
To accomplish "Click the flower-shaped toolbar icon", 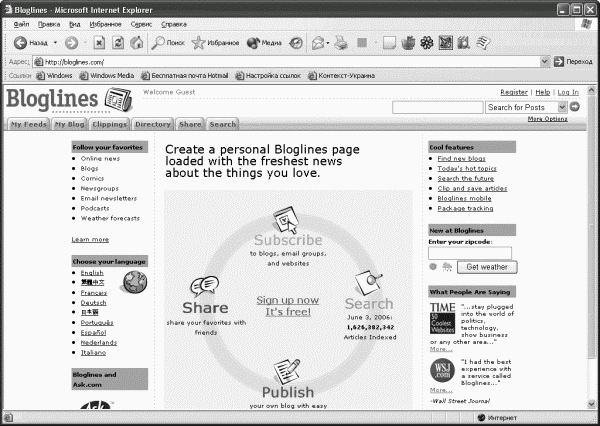I will [x=427, y=42].
